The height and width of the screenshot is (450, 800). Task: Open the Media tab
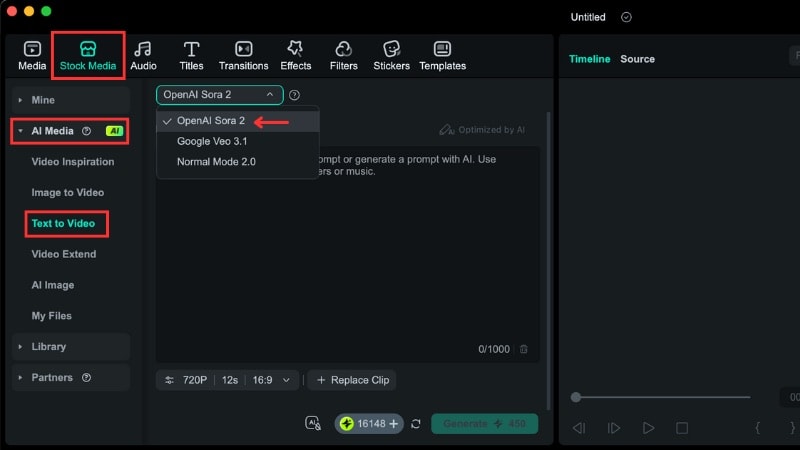click(x=32, y=56)
